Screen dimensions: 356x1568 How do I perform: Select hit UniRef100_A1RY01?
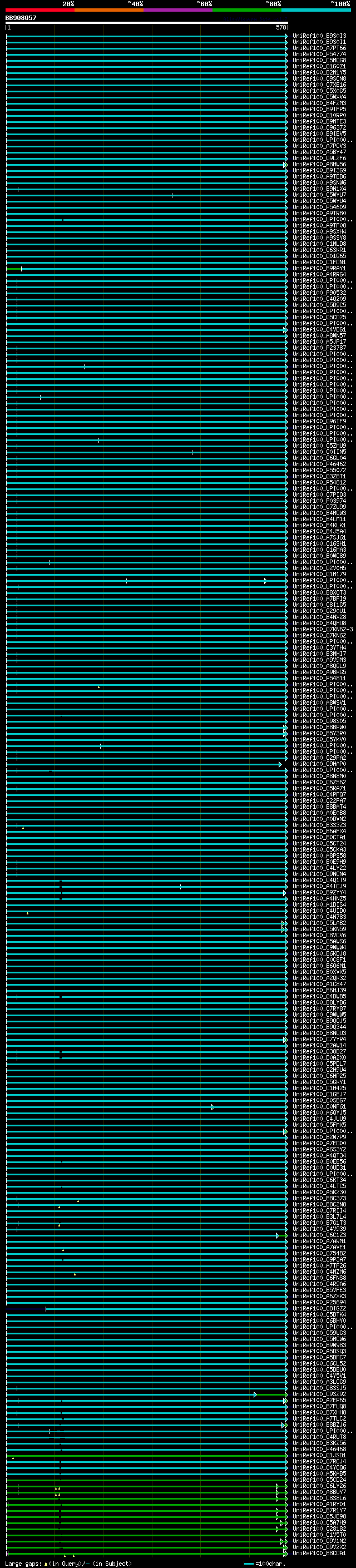(319, 1504)
